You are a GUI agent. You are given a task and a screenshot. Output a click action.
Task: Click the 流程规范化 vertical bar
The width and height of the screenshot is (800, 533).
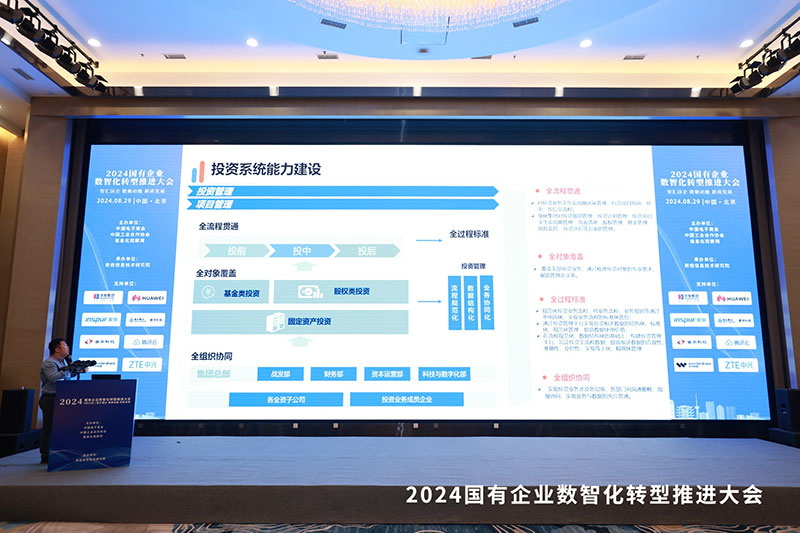point(455,302)
